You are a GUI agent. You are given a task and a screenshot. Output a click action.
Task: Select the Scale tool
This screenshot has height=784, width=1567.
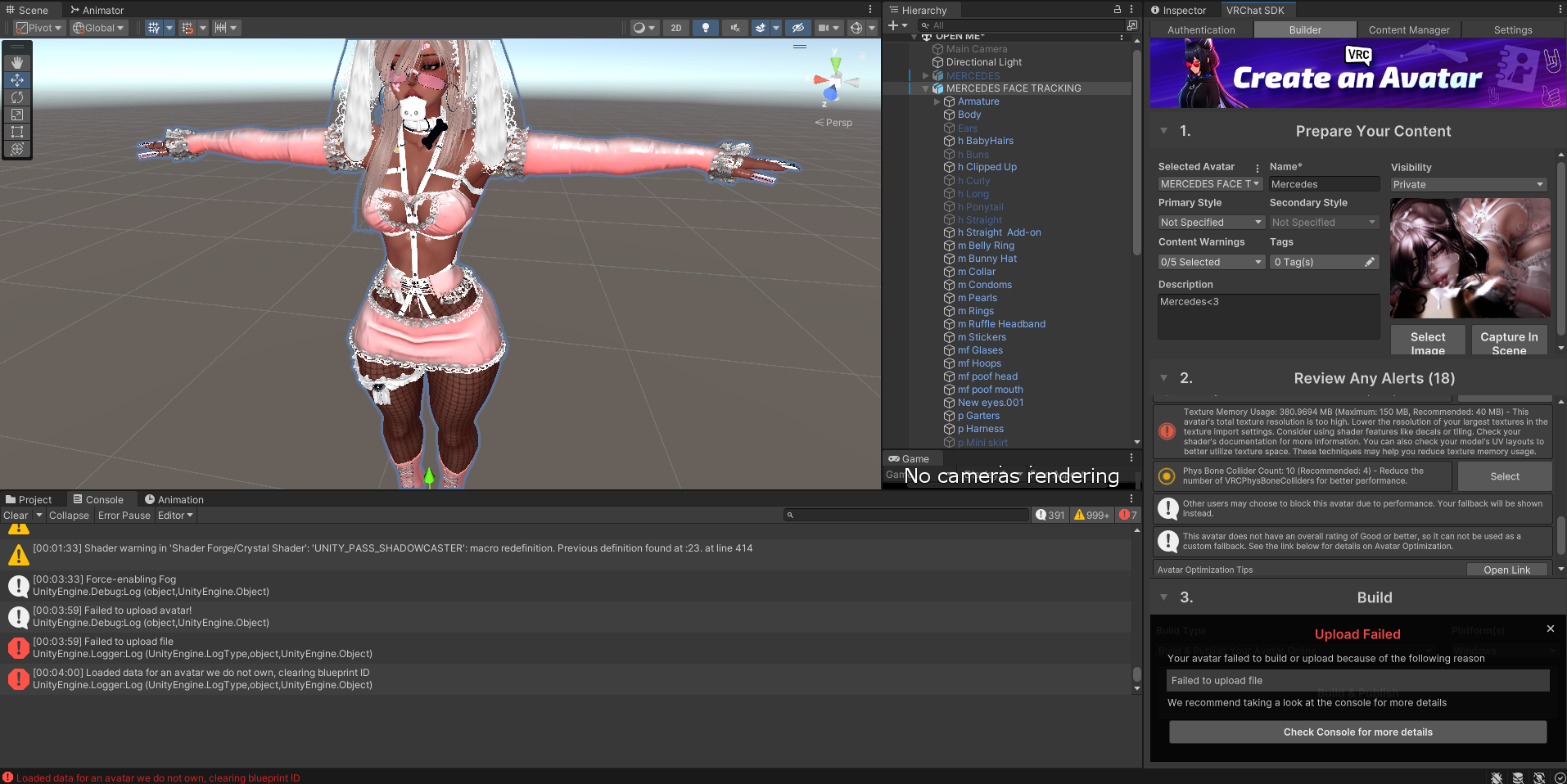(17, 115)
